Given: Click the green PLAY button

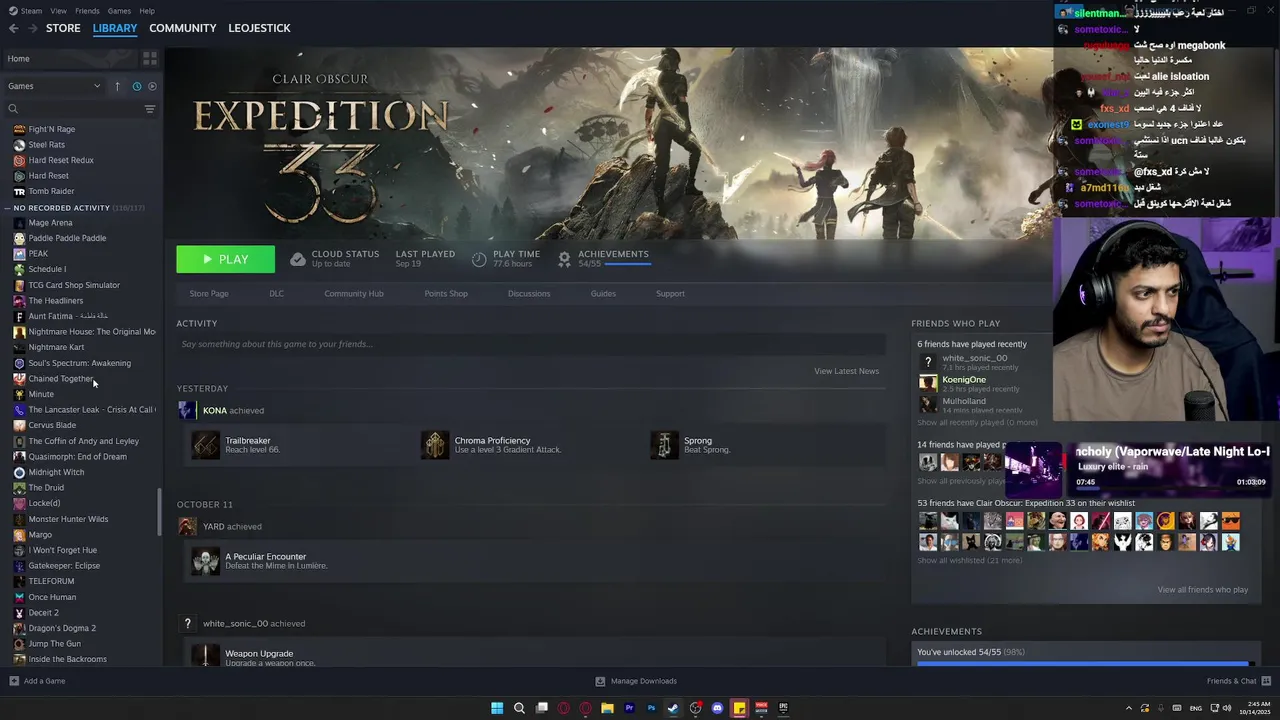Looking at the screenshot, I should [x=226, y=259].
